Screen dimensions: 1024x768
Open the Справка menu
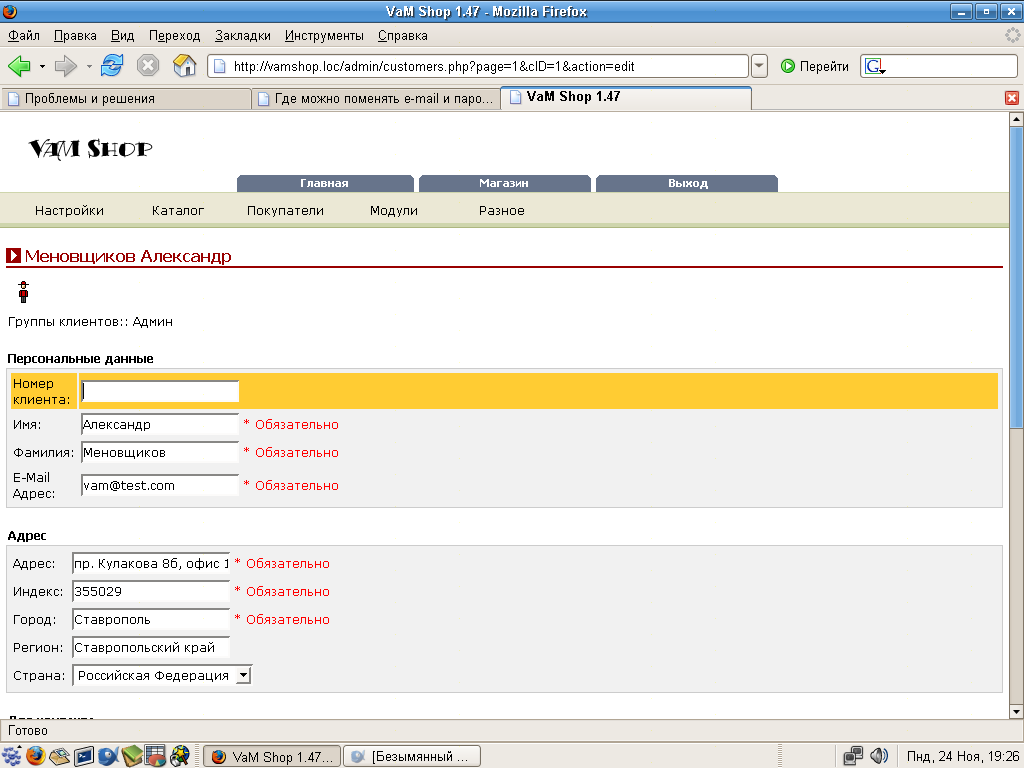[x=402, y=35]
